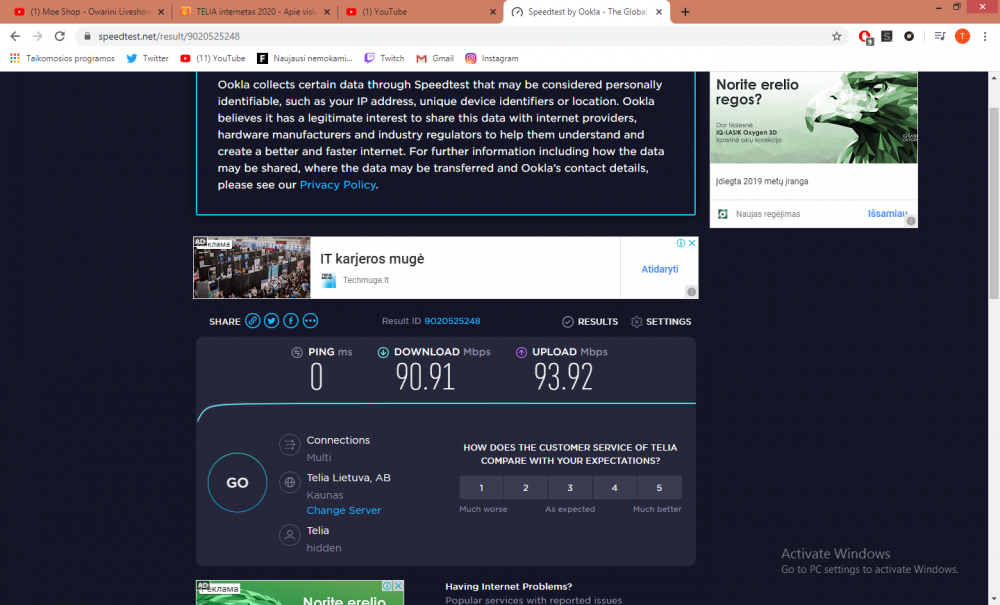Open the red adblock extension icon
This screenshot has width=1000, height=605.
coord(865,37)
